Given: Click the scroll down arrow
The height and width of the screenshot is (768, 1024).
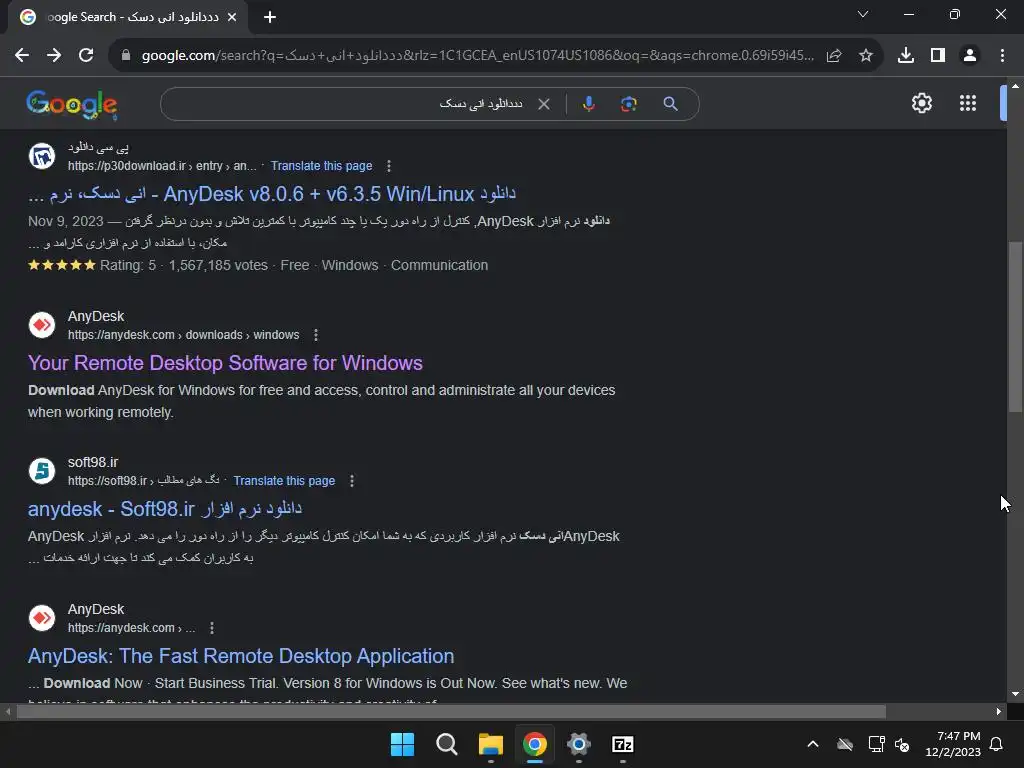Looking at the screenshot, I should click(x=1015, y=694).
